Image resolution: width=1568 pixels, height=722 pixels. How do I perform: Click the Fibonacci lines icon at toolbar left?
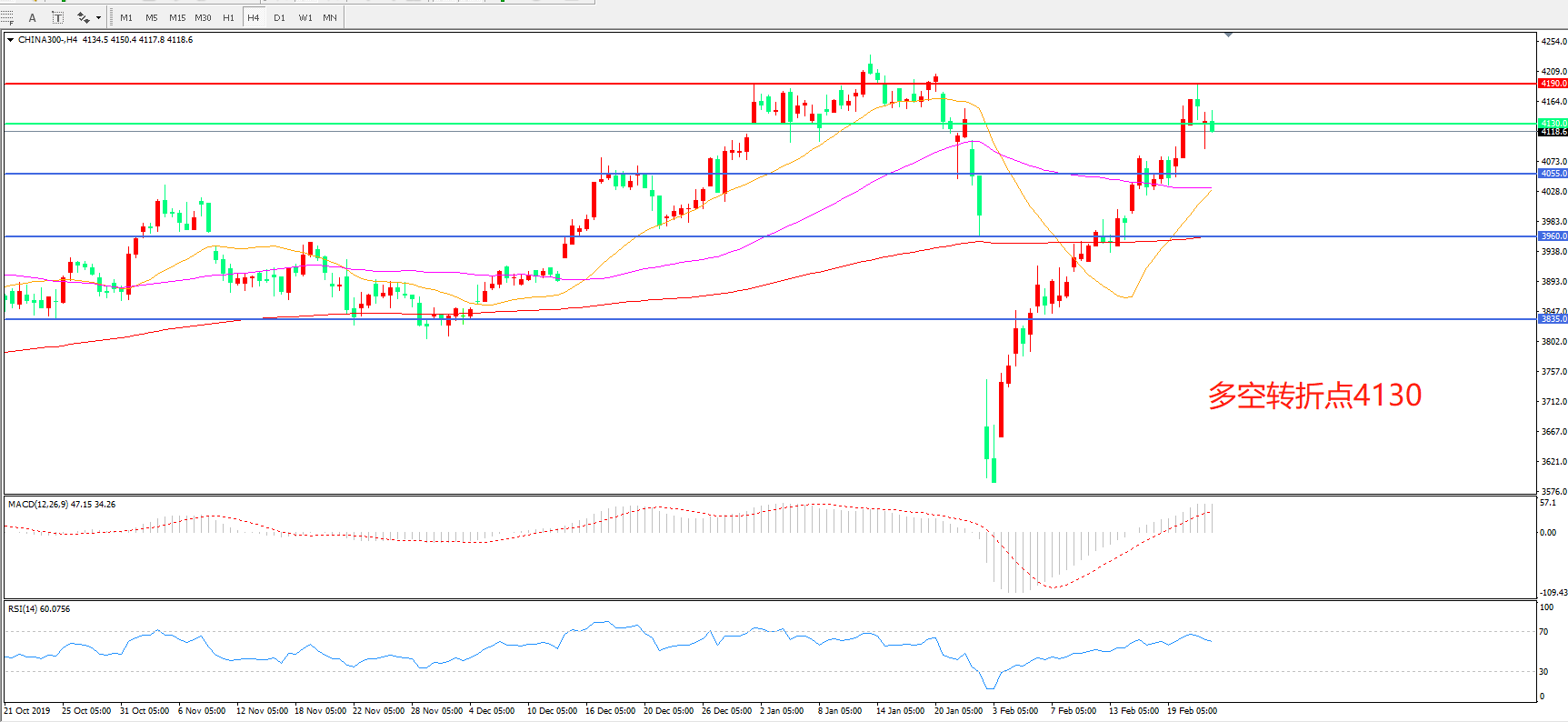8,17
